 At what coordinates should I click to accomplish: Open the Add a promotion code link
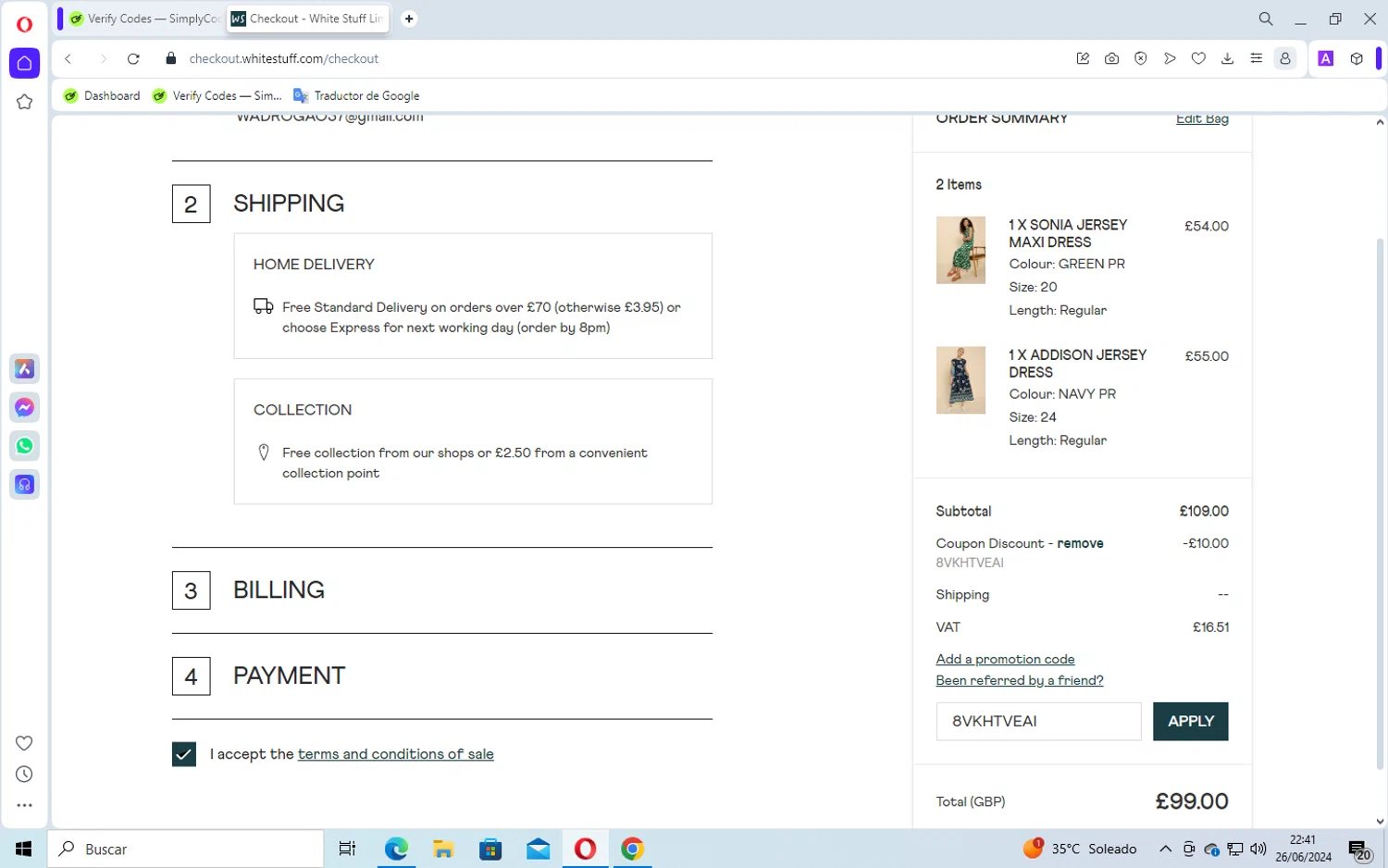pos(1005,659)
